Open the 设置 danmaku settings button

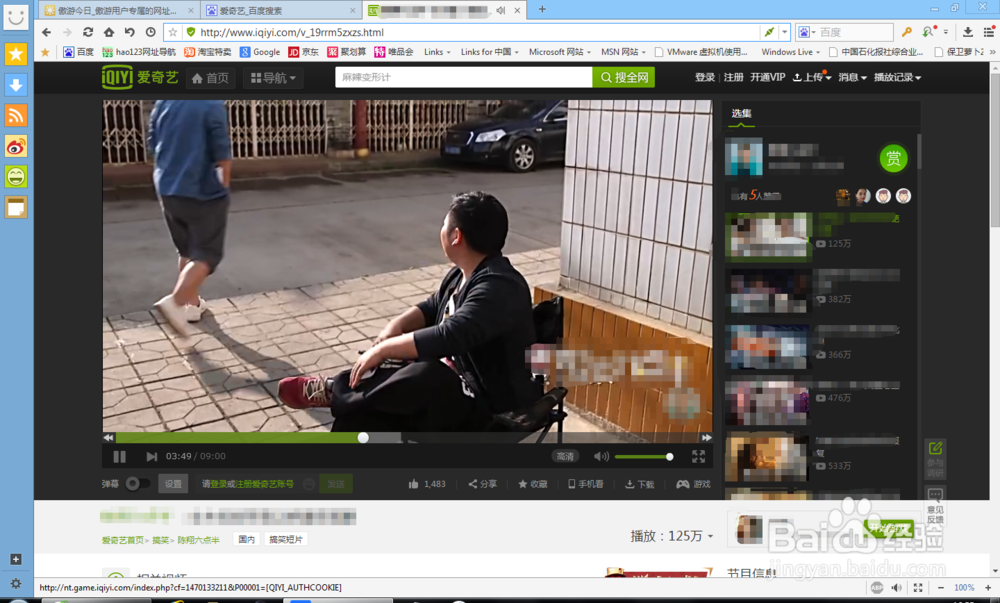(x=173, y=484)
